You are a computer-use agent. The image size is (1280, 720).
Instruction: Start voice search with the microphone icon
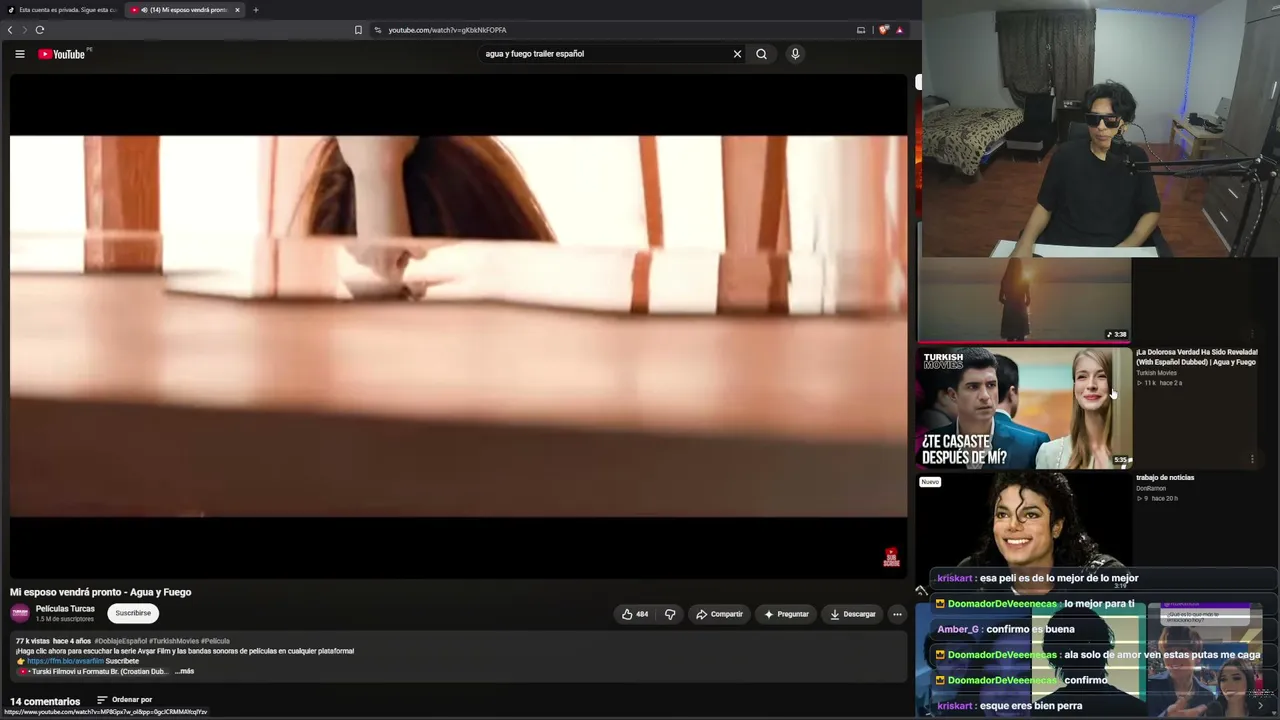click(795, 54)
